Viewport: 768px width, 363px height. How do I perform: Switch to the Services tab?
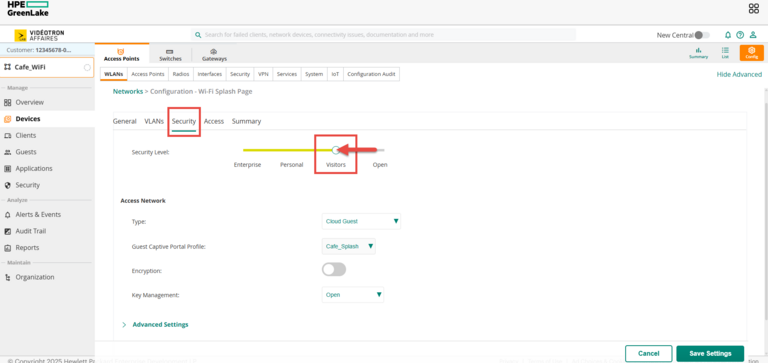click(287, 74)
